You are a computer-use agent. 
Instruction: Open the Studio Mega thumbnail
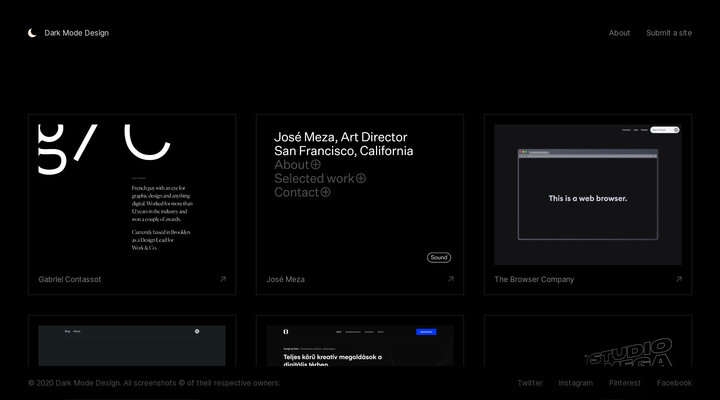click(x=588, y=346)
